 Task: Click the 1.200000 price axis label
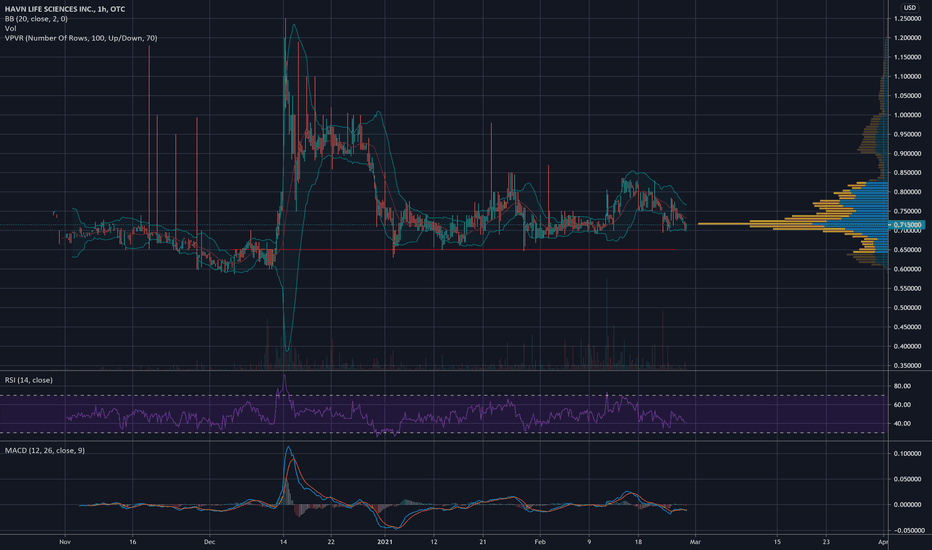click(907, 38)
